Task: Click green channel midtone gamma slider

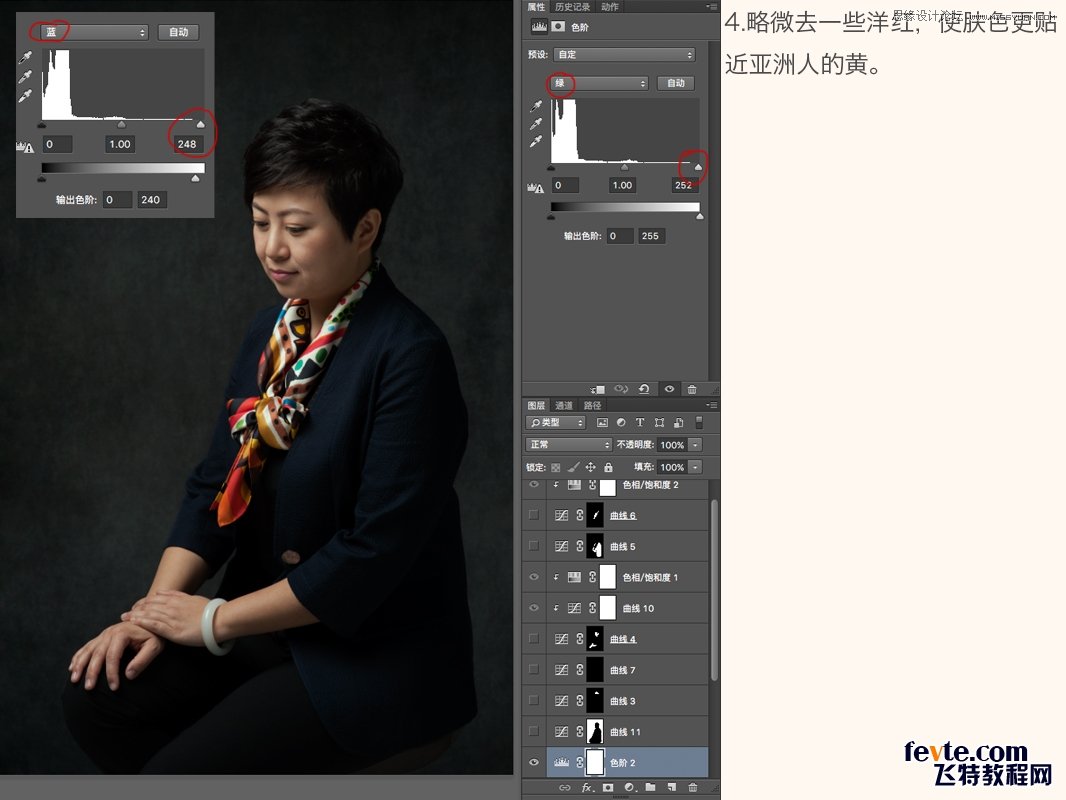Action: coord(625,167)
